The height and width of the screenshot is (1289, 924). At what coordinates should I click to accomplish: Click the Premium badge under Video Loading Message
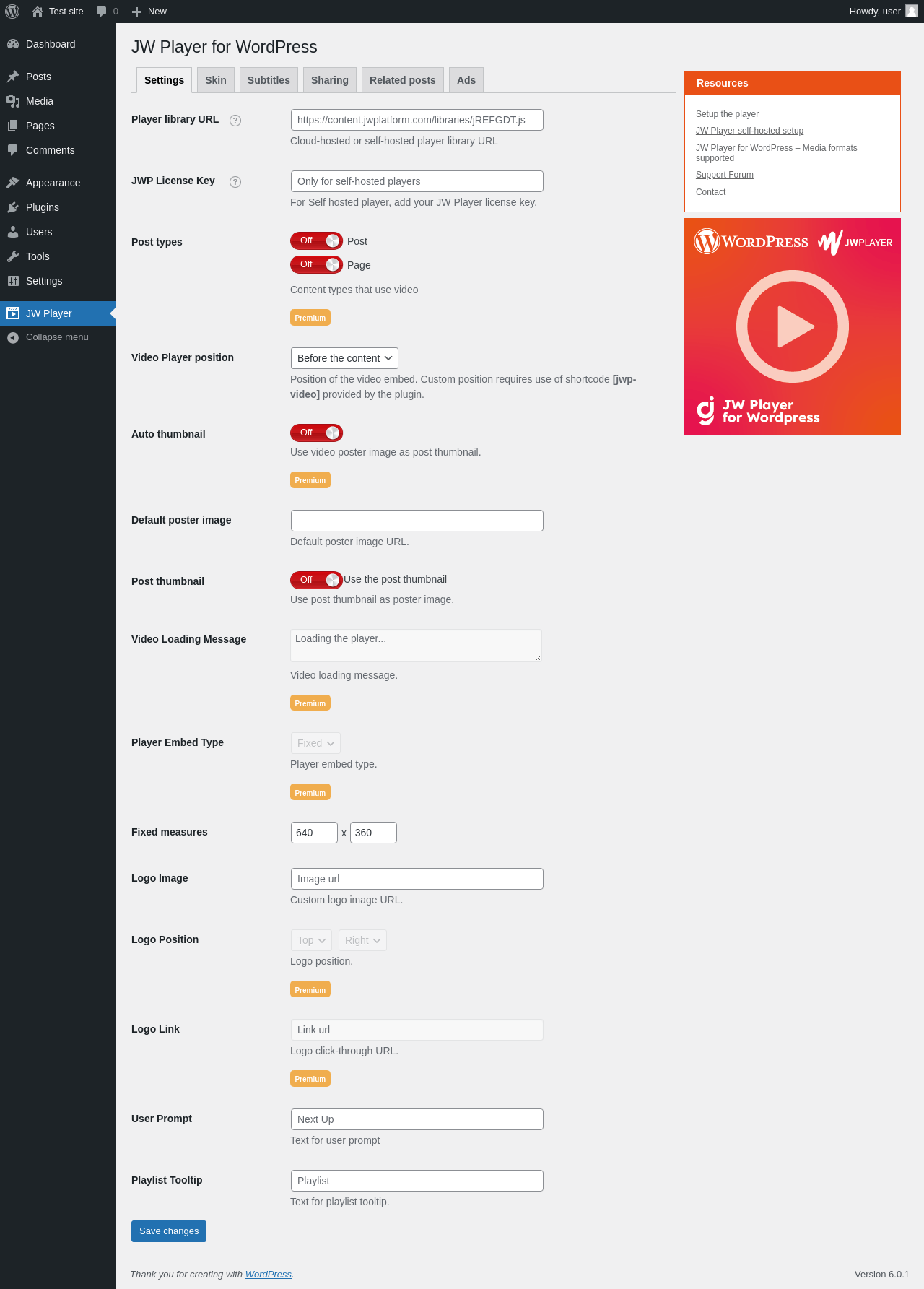[x=310, y=703]
